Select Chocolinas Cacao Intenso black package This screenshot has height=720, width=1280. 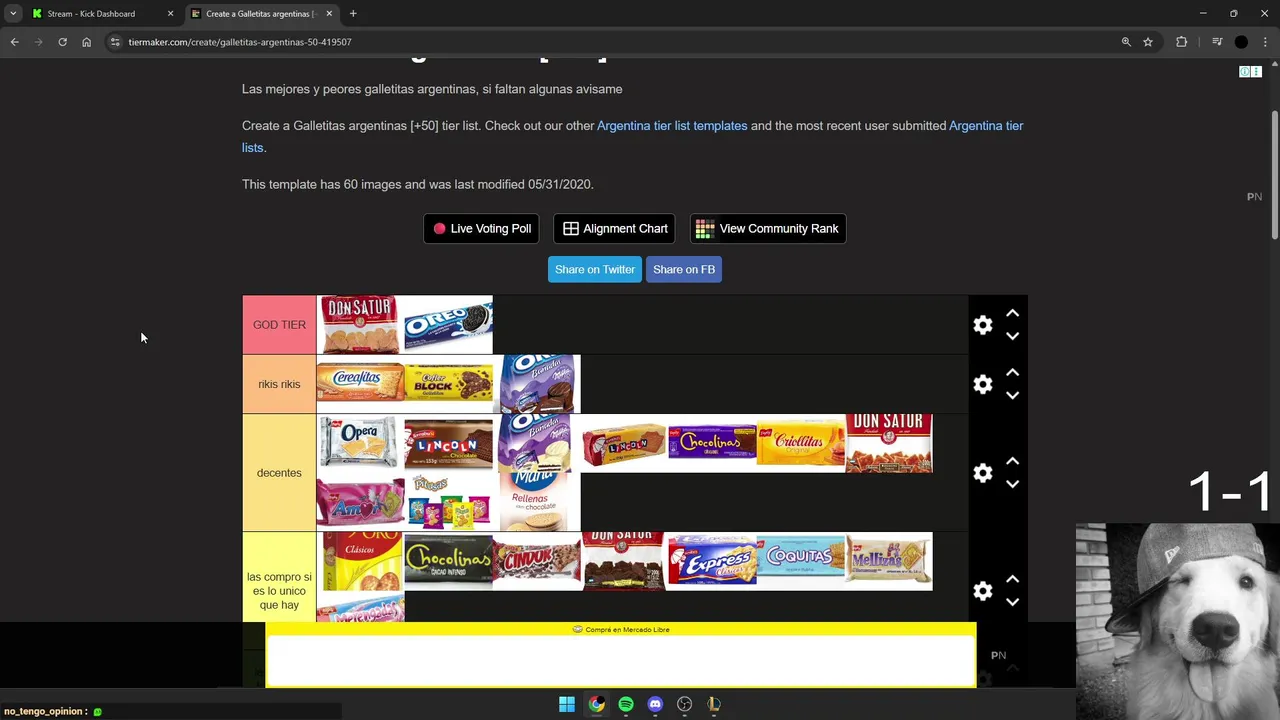pyautogui.click(x=448, y=561)
